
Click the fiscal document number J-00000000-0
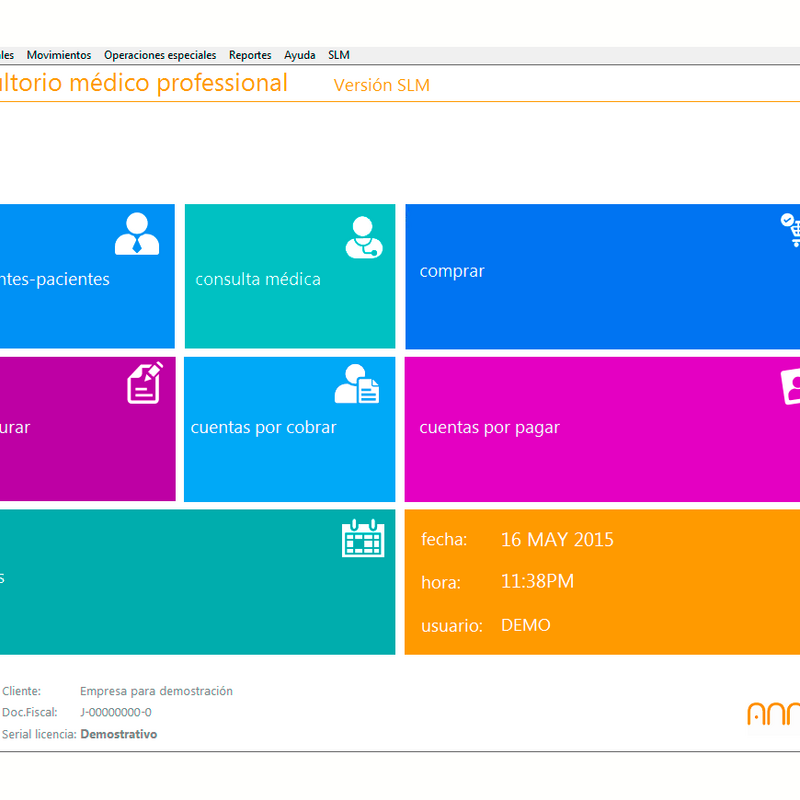[116, 712]
